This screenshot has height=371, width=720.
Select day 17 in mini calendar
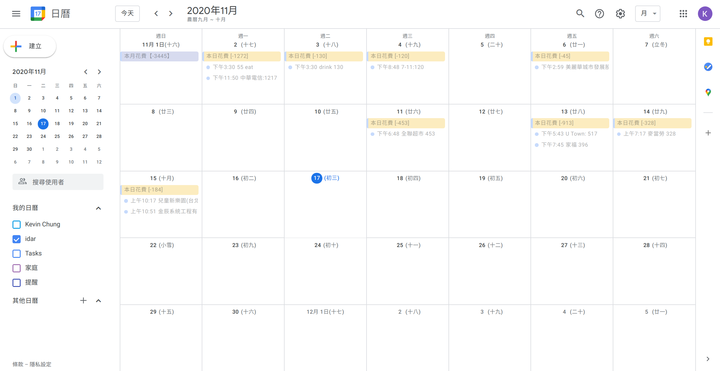tap(43, 124)
